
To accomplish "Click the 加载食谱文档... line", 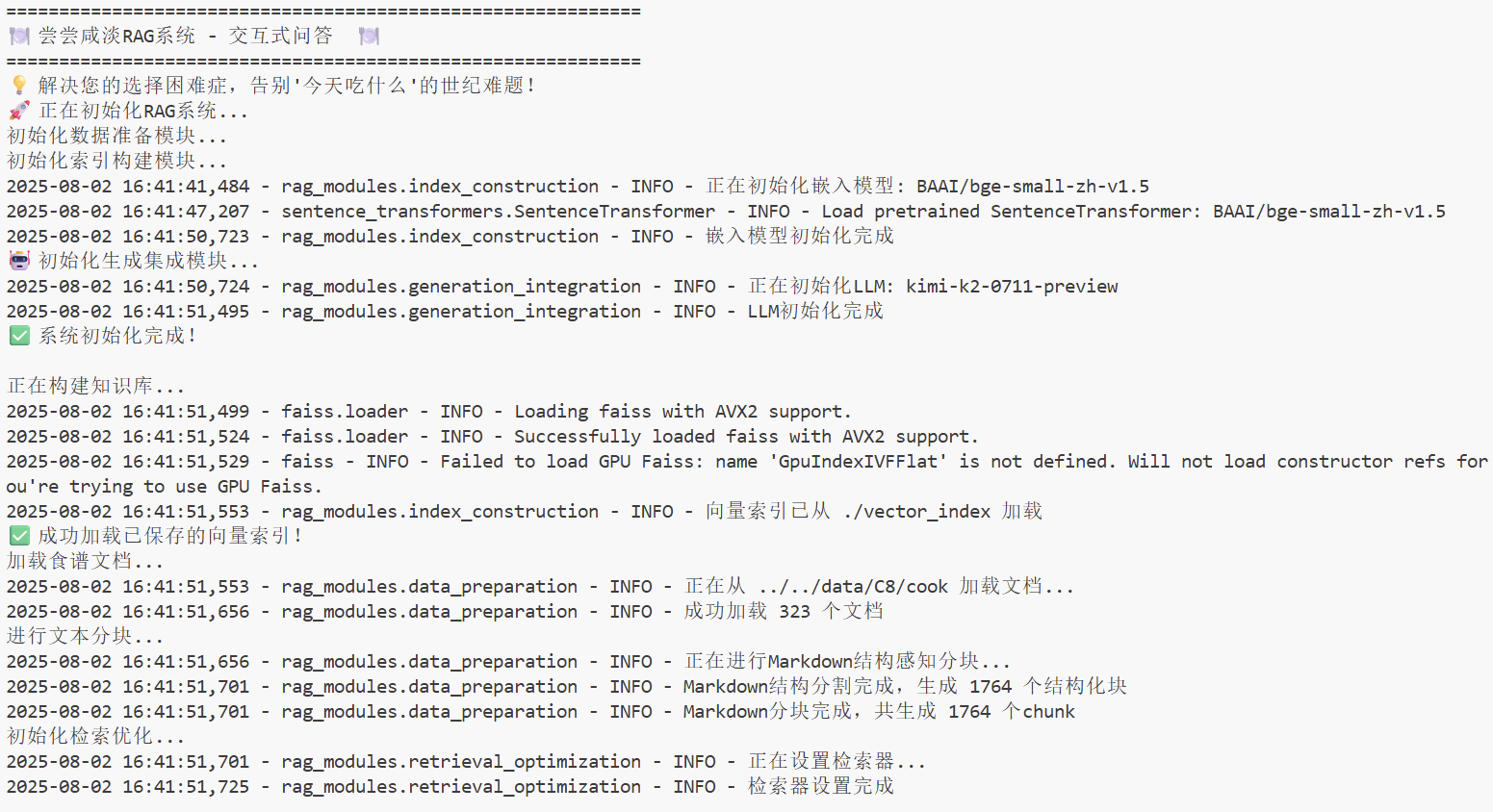I will coord(86,561).
